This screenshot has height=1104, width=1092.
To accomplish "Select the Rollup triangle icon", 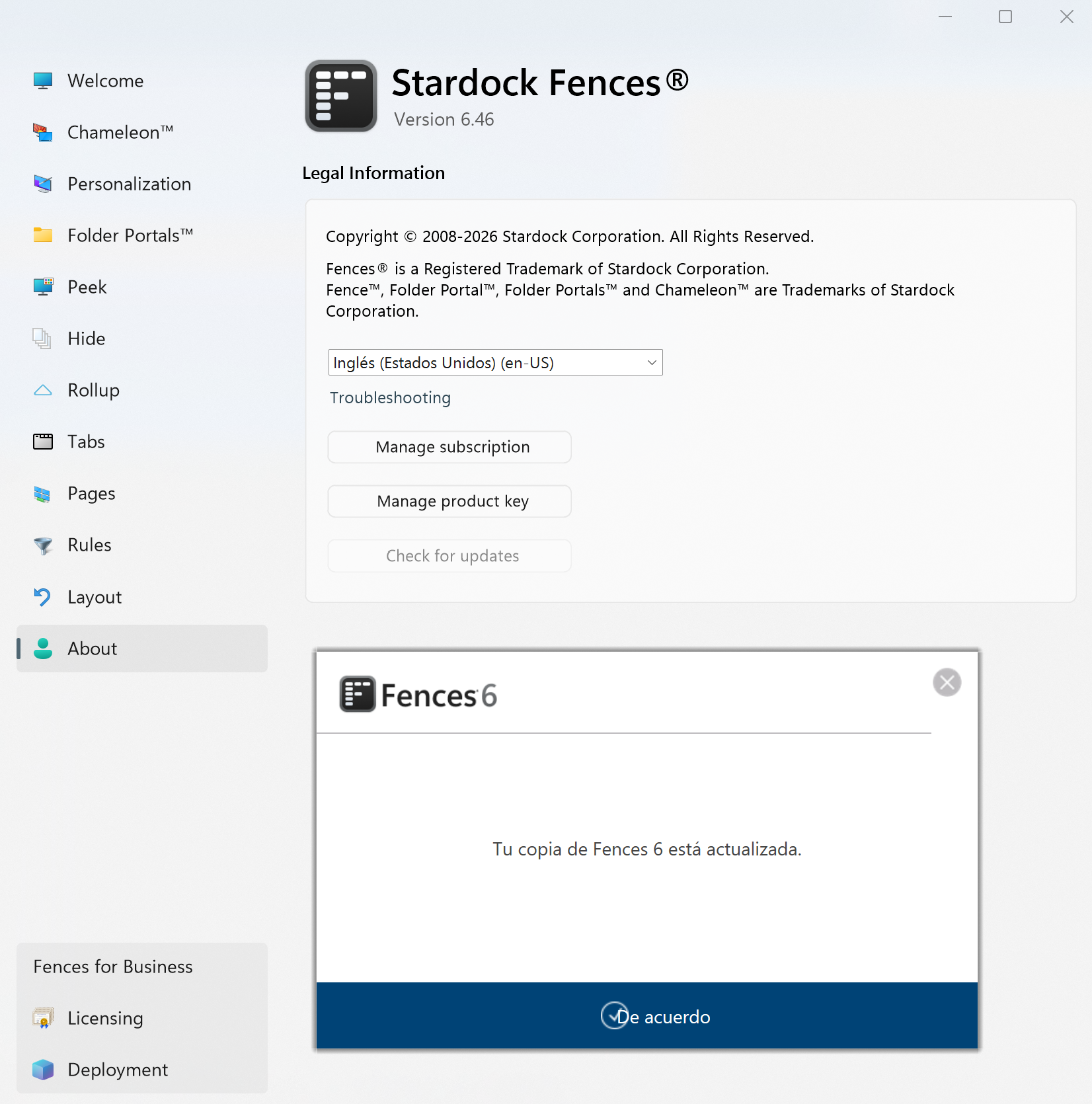I will pos(43,390).
